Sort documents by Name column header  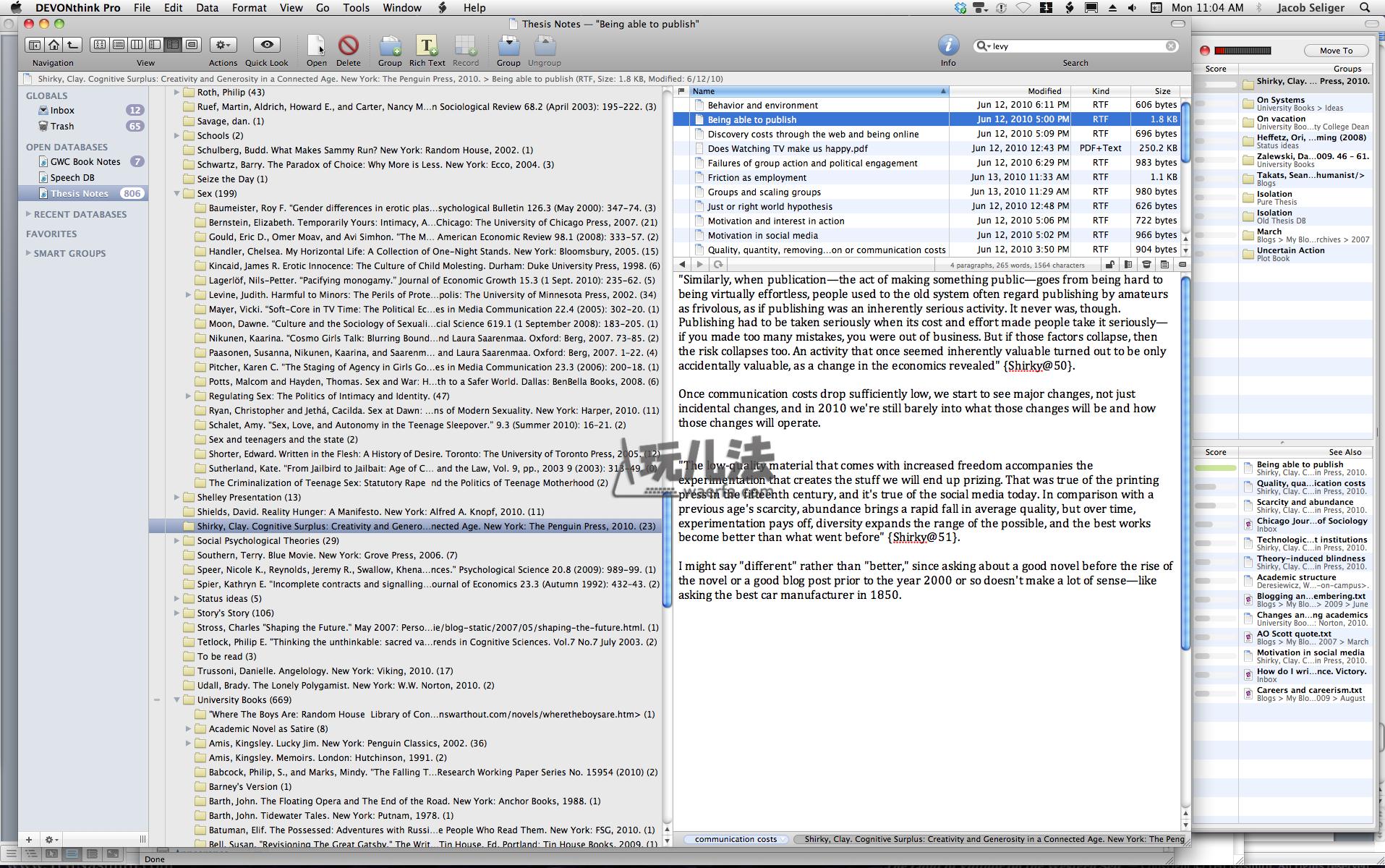[819, 91]
